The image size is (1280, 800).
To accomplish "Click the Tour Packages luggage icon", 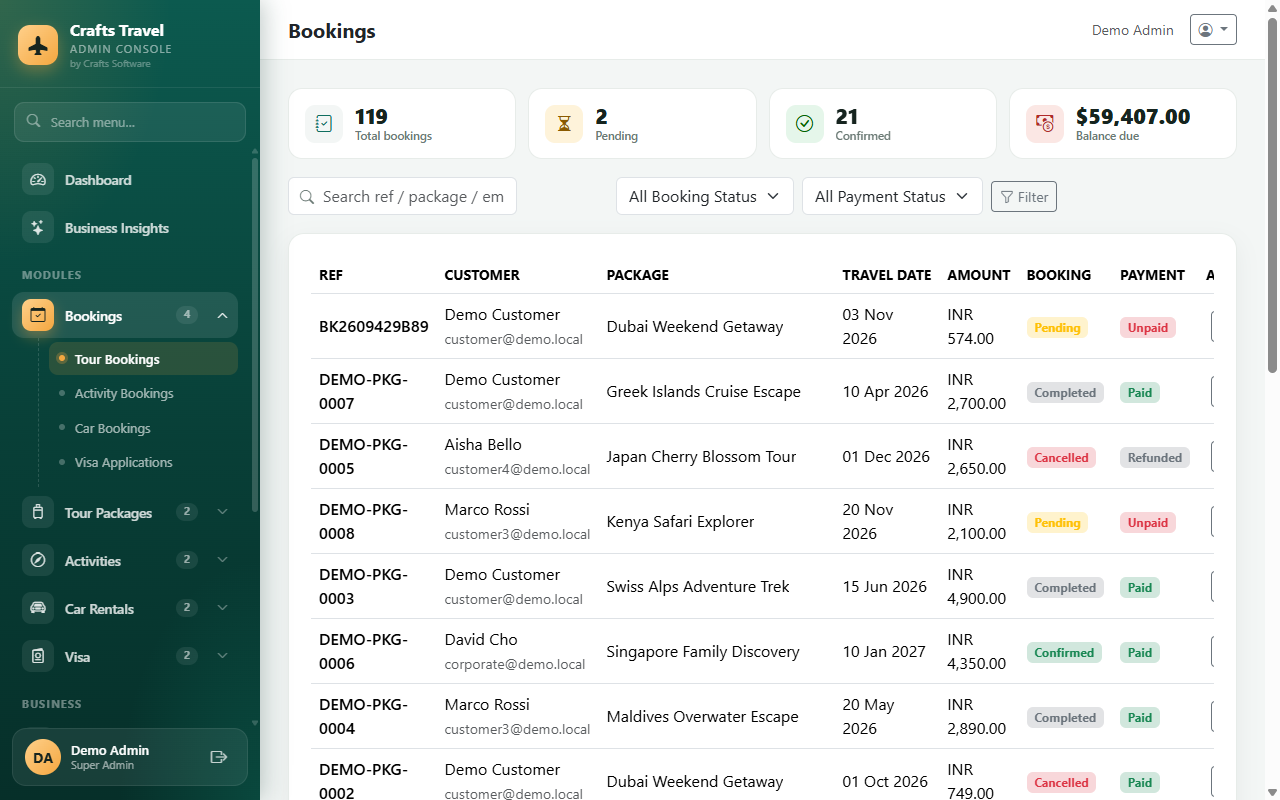I will (38, 513).
